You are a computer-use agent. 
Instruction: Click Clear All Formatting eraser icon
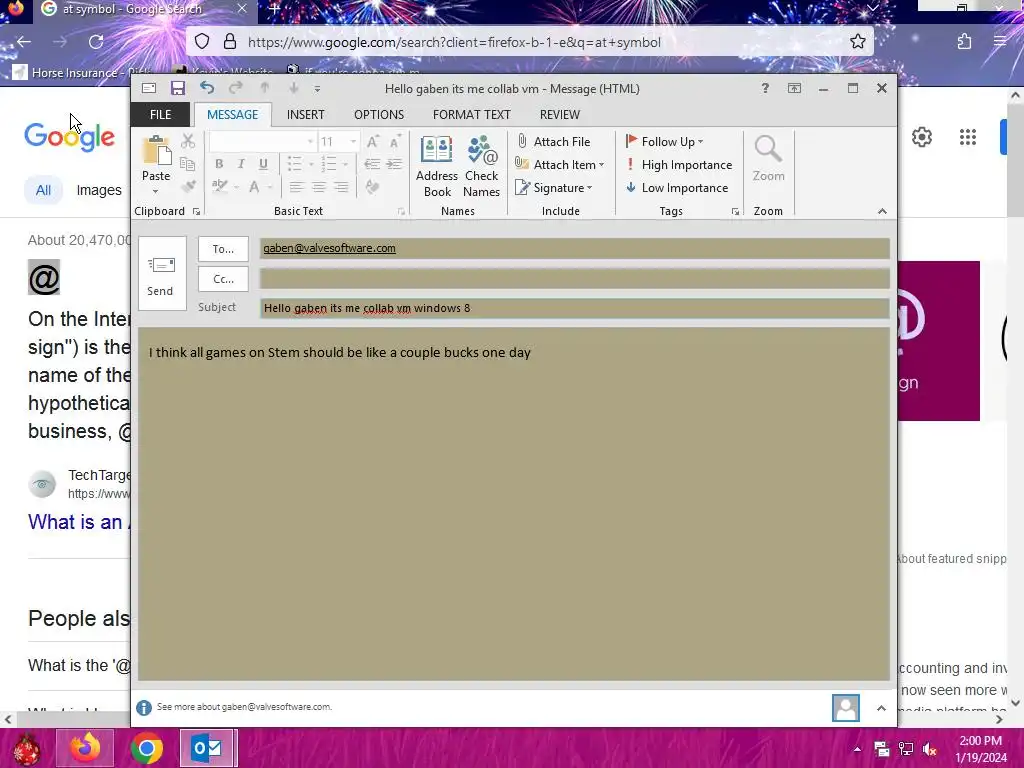[372, 187]
